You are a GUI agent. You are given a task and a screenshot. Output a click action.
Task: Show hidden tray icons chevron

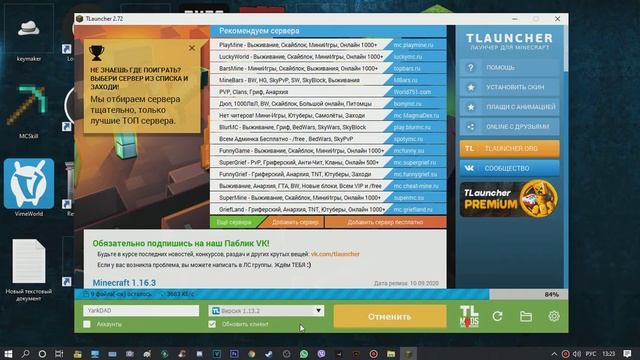pyautogui.click(x=554, y=354)
